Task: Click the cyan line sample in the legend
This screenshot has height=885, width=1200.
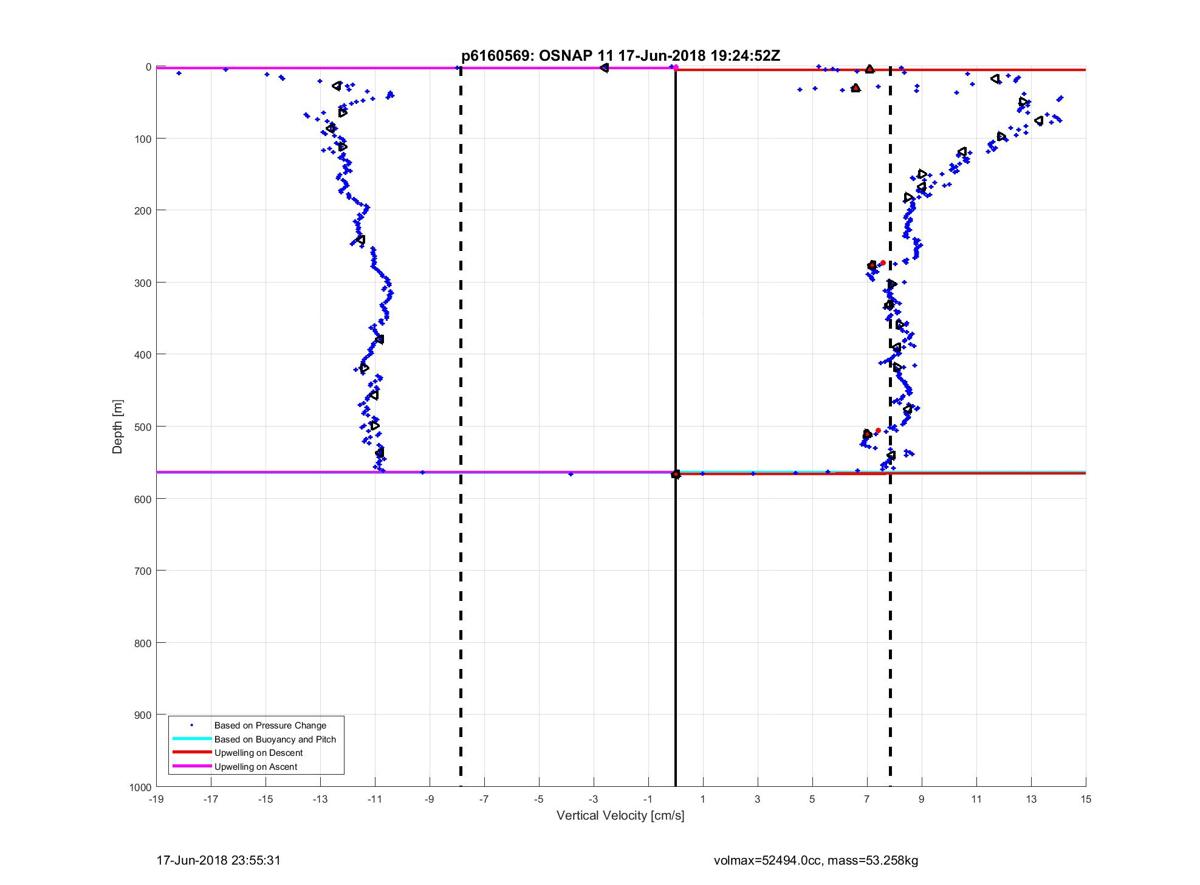Action: click(x=191, y=739)
